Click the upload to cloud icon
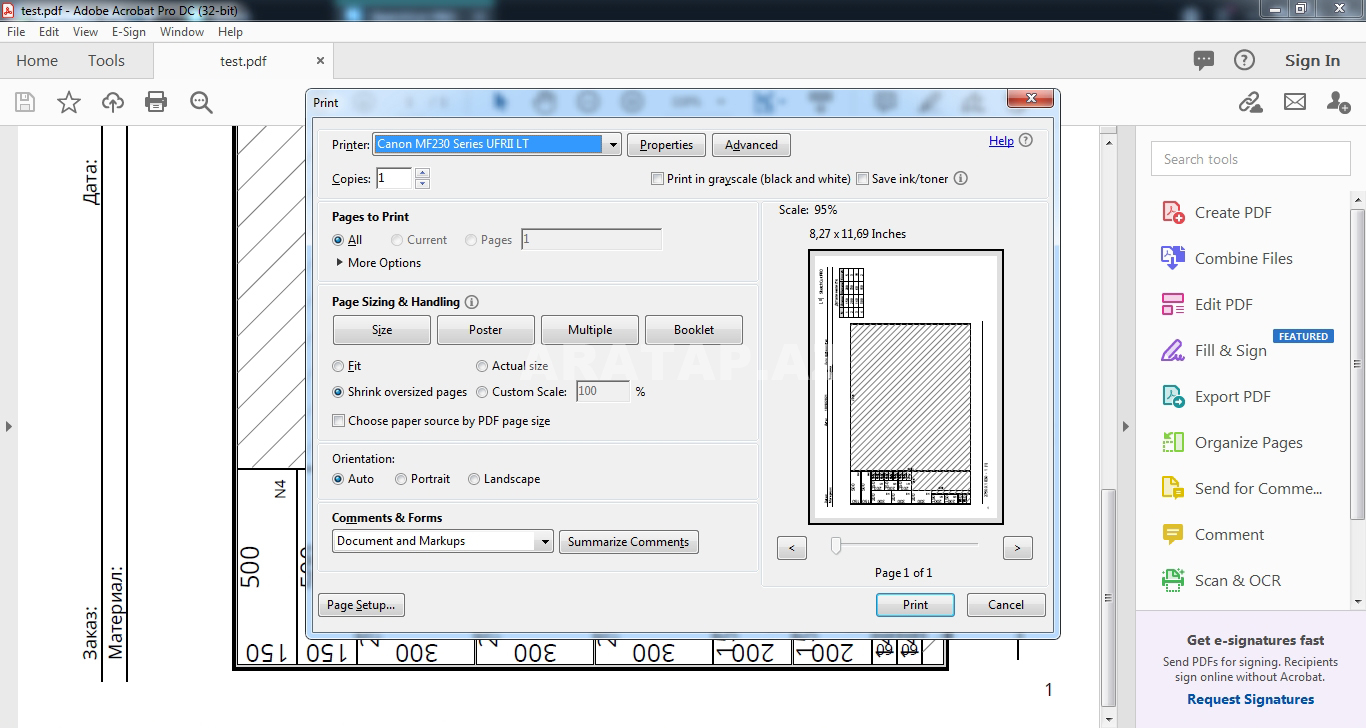Viewport: 1366px width, 728px height. click(x=113, y=102)
